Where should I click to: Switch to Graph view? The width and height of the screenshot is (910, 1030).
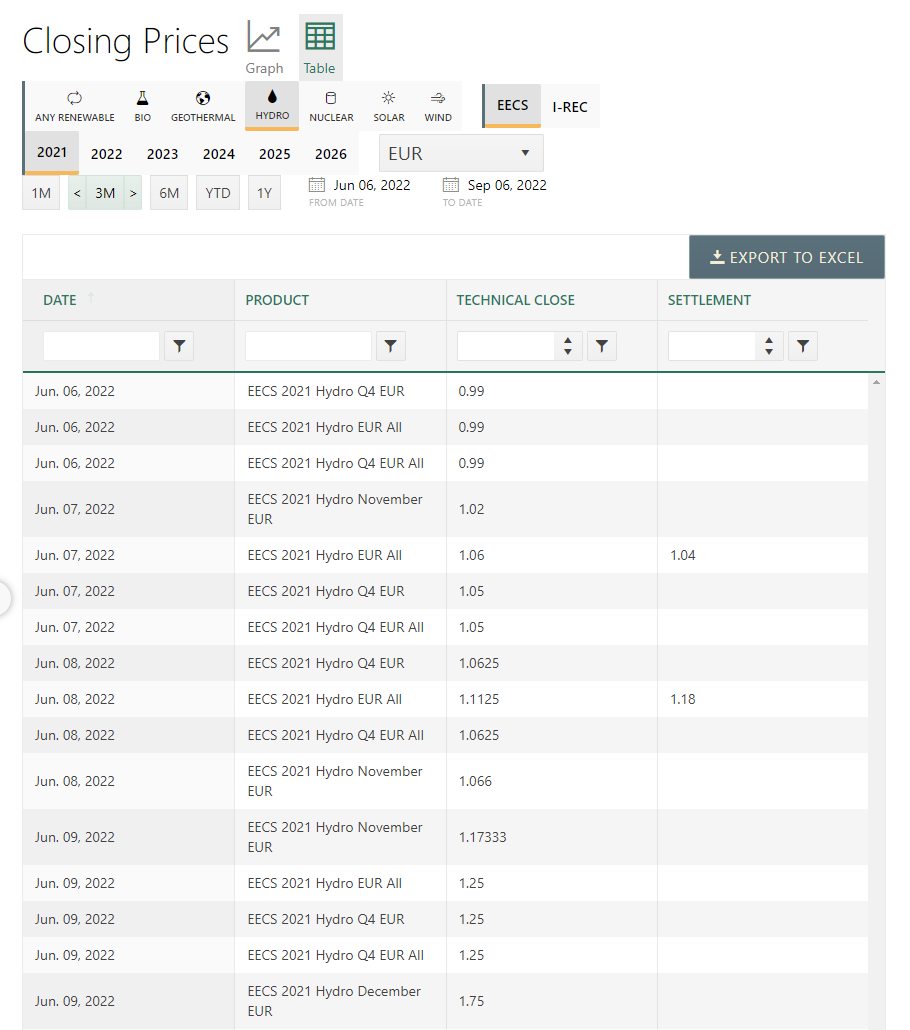(264, 47)
